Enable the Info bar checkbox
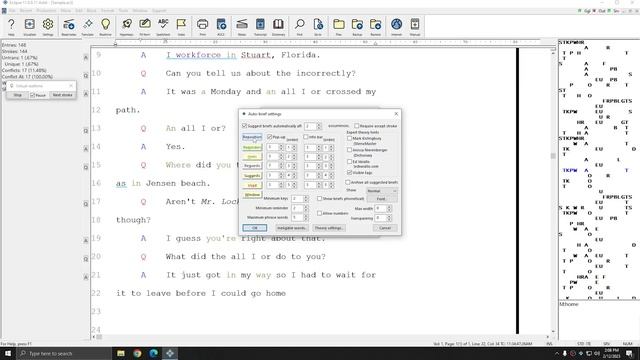640x360 pixels. click(306, 137)
